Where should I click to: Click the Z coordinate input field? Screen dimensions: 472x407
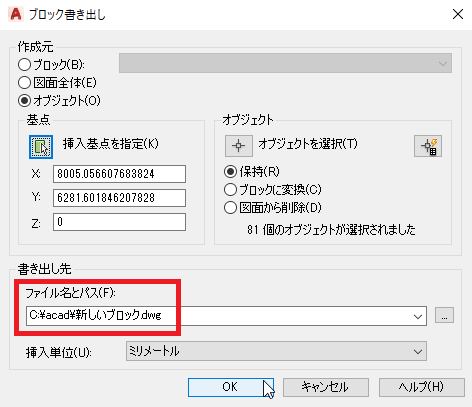coord(119,222)
